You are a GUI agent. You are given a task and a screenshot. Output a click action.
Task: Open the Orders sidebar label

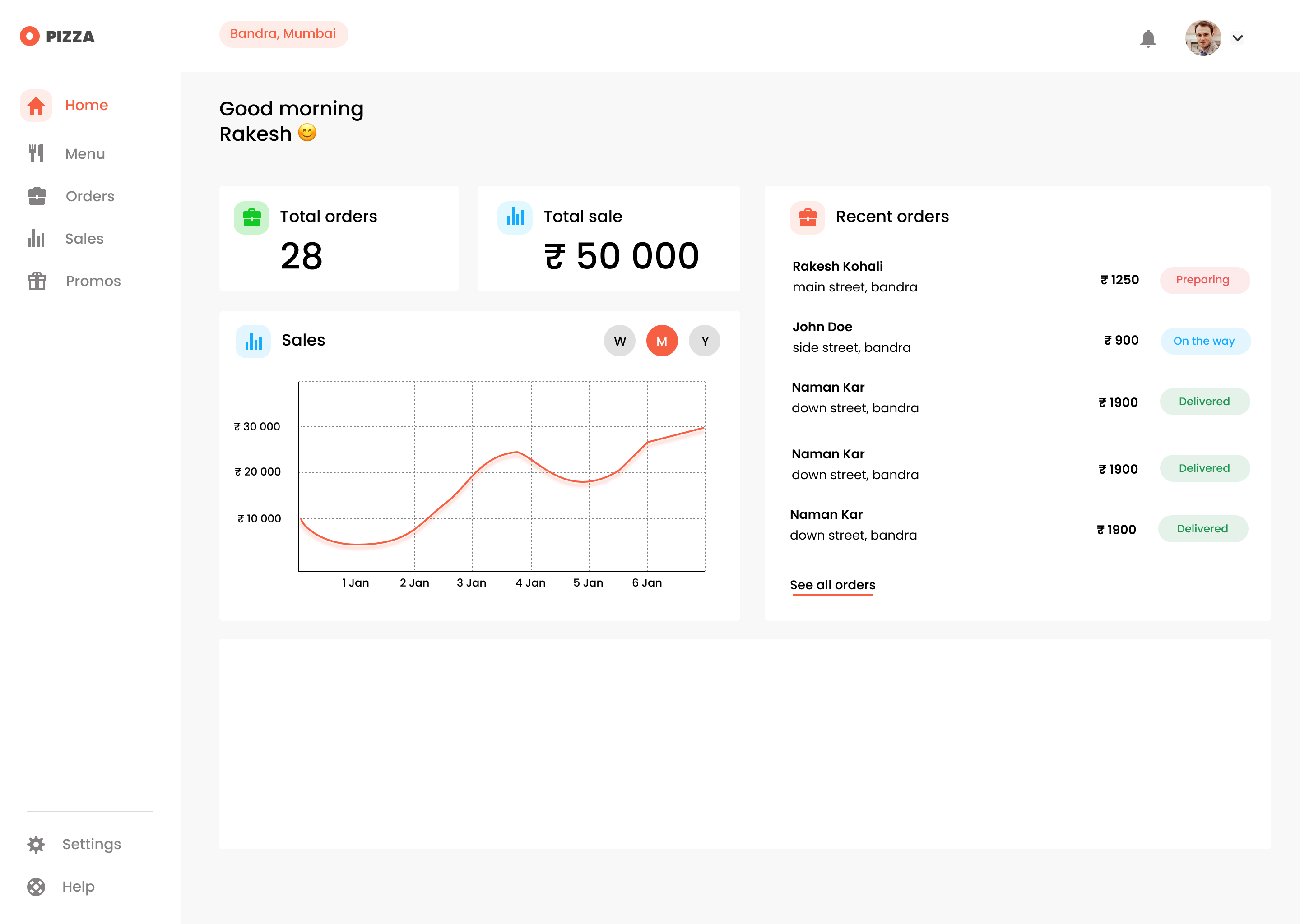(90, 196)
